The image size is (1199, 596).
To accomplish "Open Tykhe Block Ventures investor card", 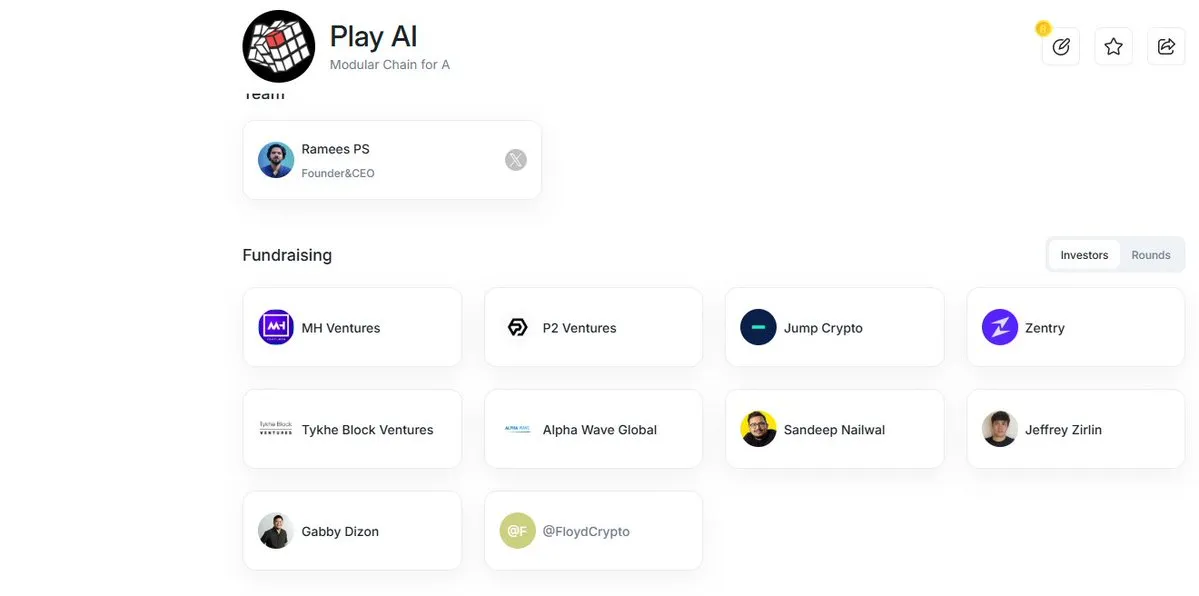I will (x=353, y=429).
